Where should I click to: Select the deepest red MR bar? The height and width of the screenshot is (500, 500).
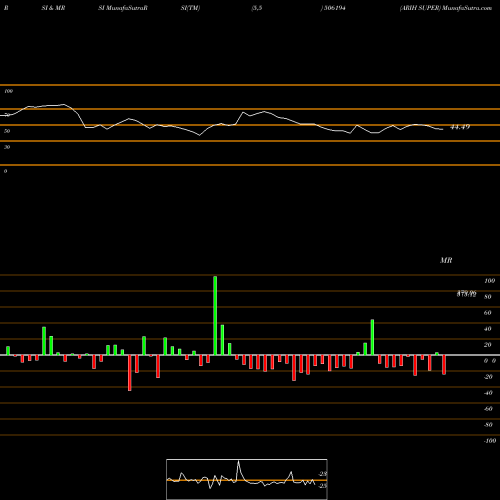pos(130,373)
